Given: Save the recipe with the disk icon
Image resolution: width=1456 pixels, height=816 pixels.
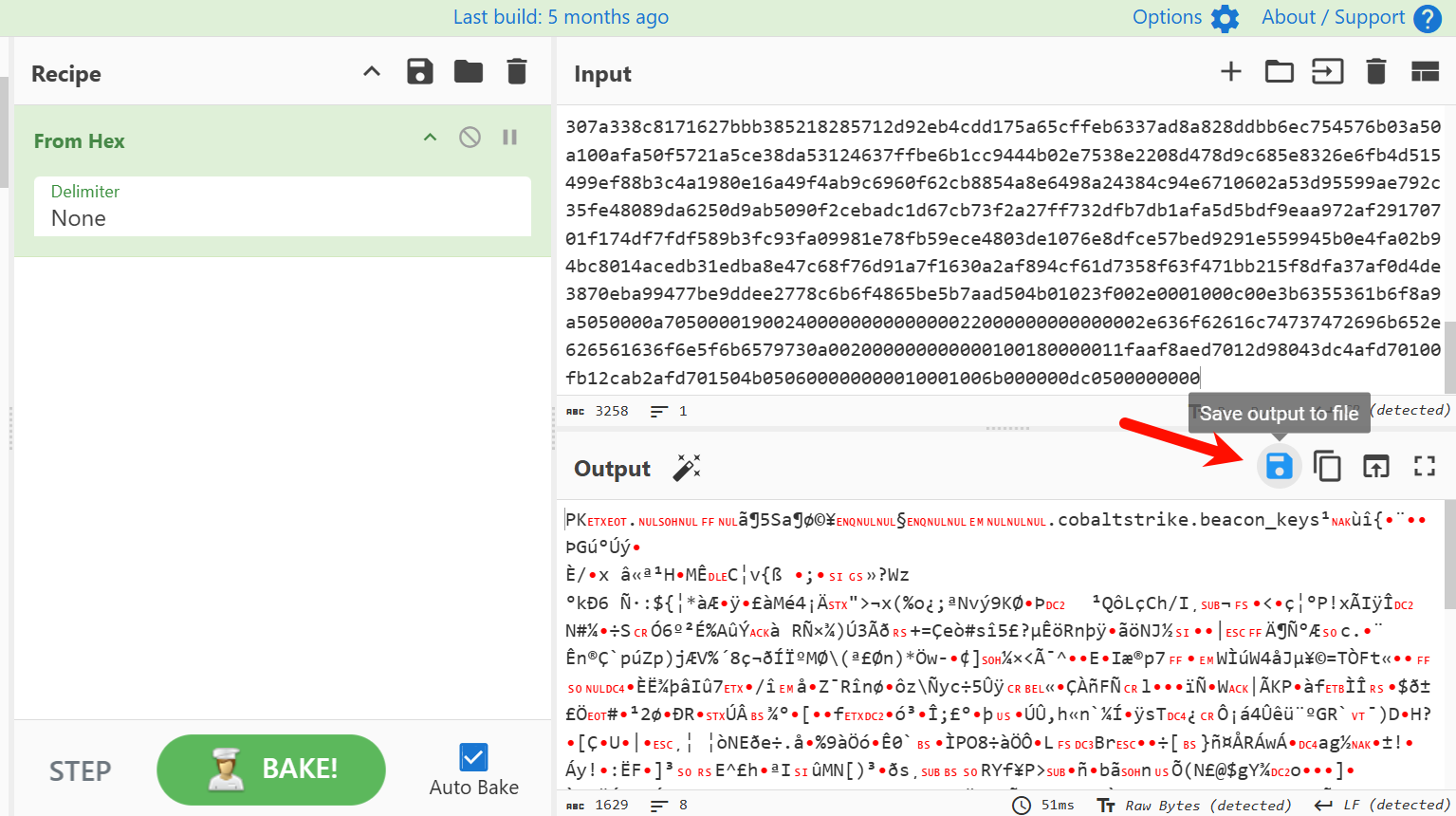Looking at the screenshot, I should [x=419, y=72].
